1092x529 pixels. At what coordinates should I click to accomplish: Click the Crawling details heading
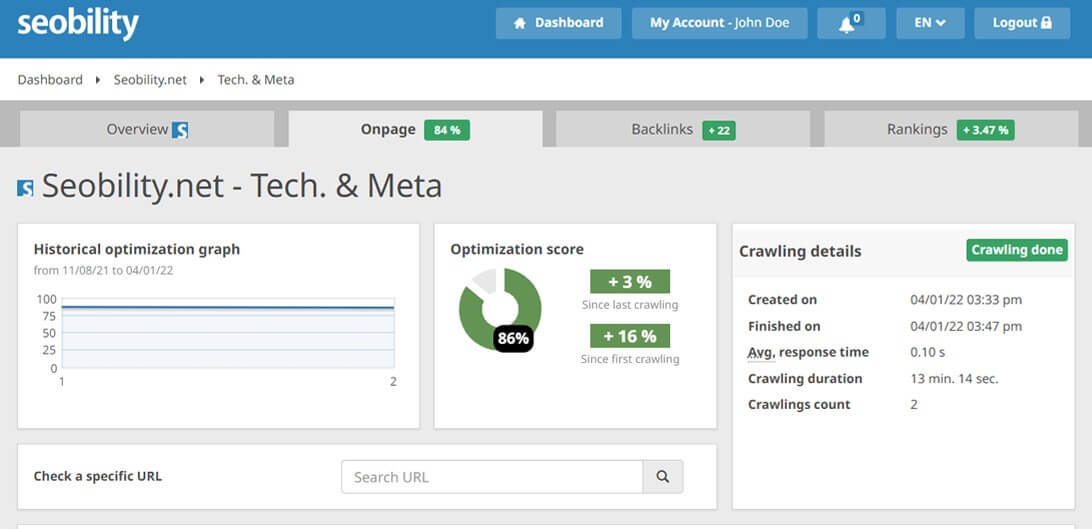pos(800,251)
